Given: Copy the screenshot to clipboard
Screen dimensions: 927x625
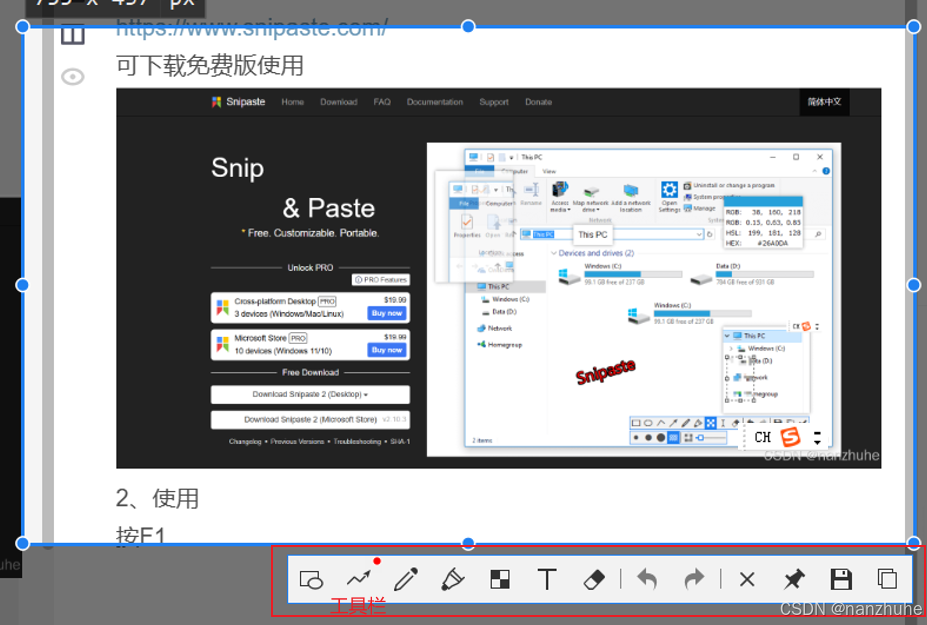Looking at the screenshot, I should [887, 579].
